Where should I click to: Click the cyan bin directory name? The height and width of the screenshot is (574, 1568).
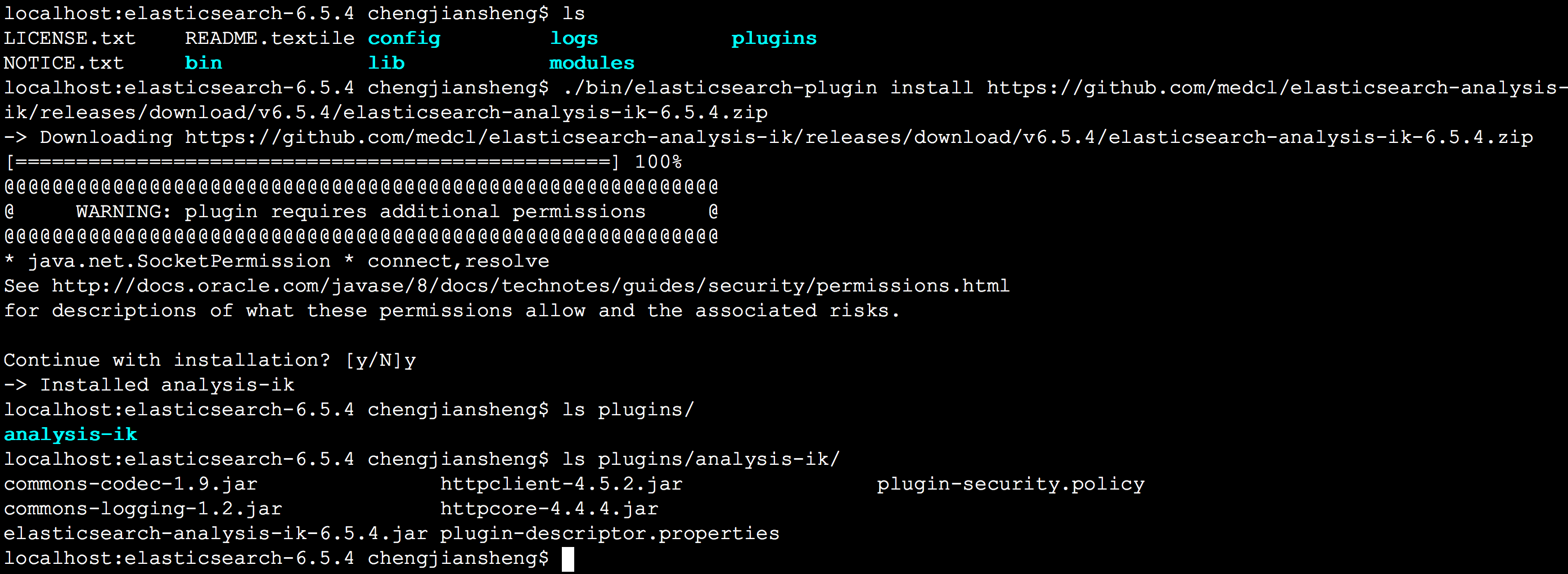(x=203, y=63)
